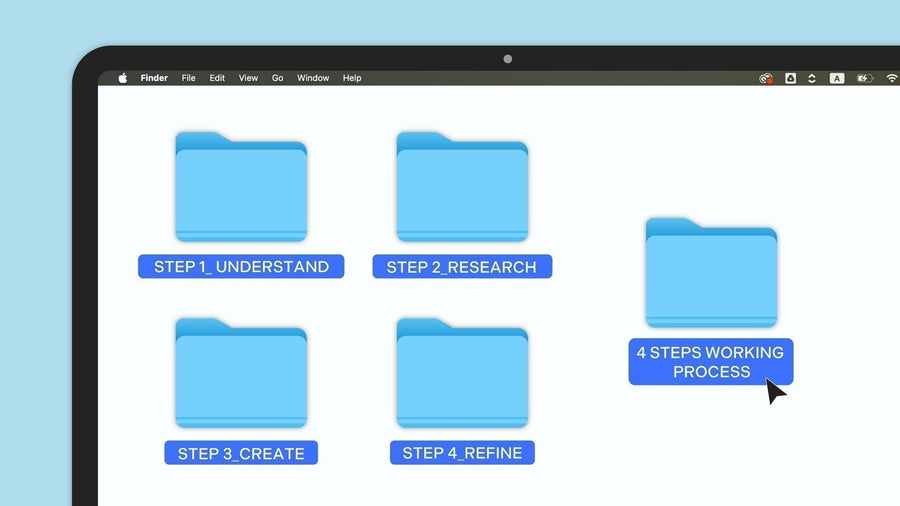Screen dimensions: 900x506
Task: Open the keyboard input source menu
Action: click(837, 78)
